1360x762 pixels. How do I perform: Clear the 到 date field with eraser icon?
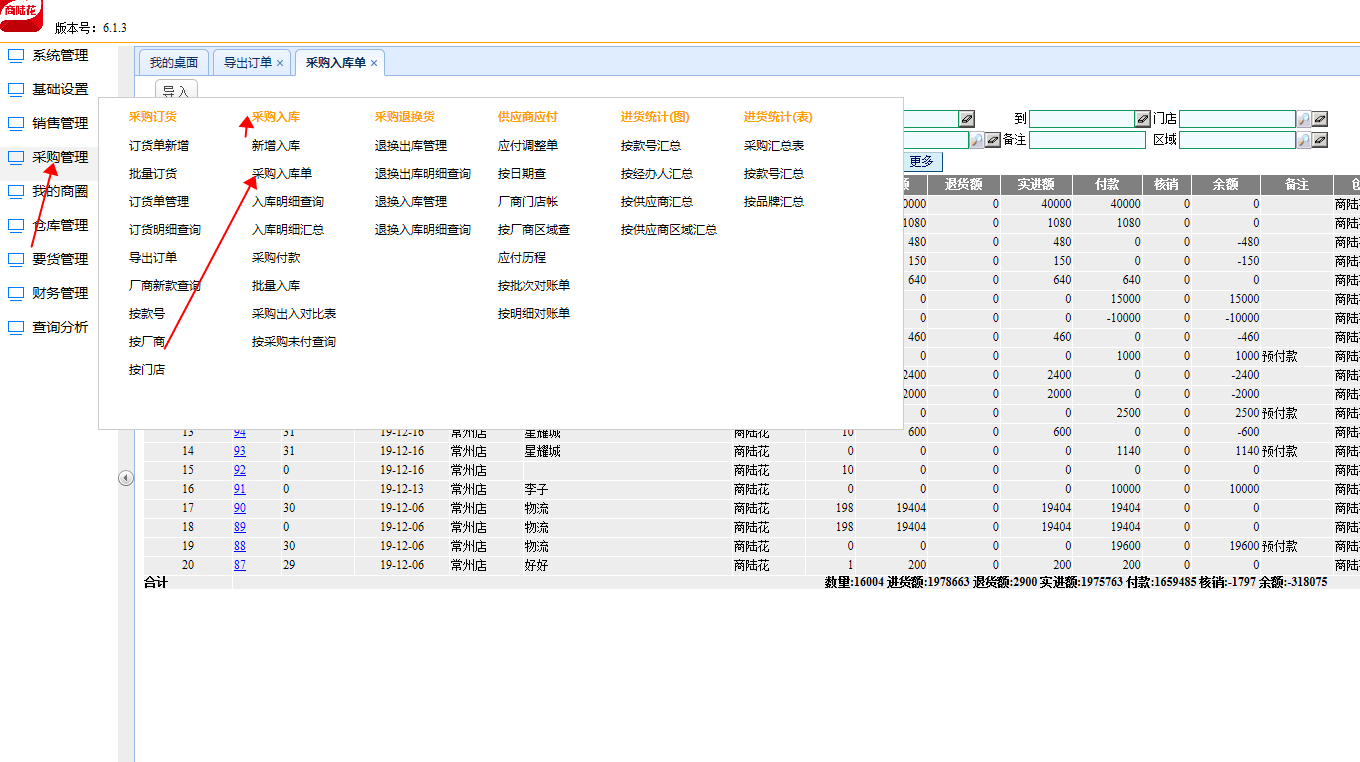[1143, 118]
